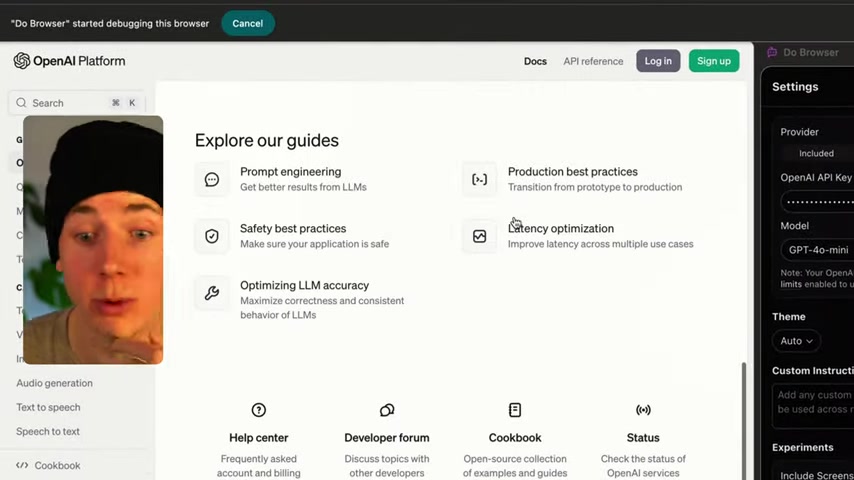Click the Settings panel heading
The image size is (854, 480).
click(x=795, y=87)
